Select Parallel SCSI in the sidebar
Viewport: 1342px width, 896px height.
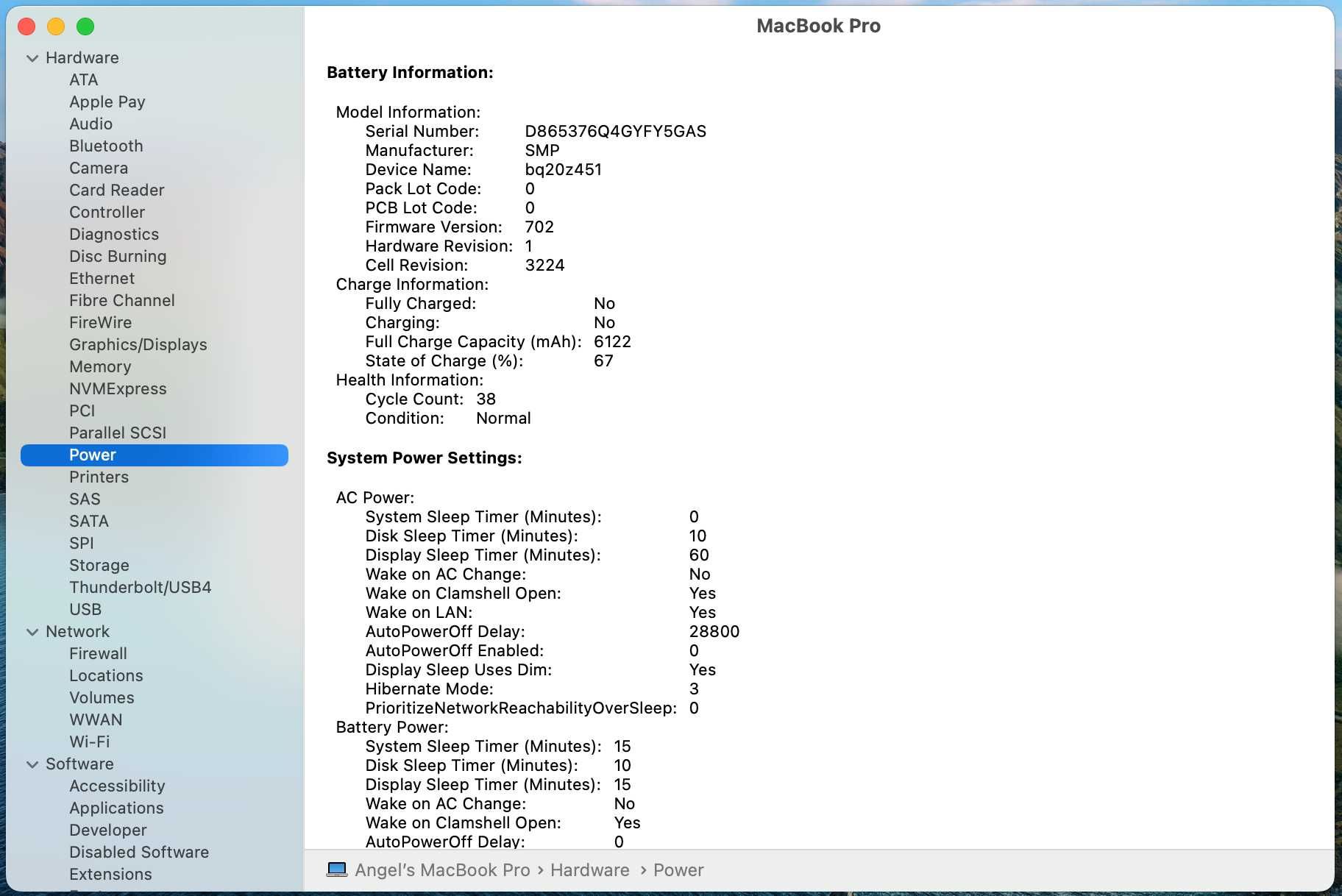(x=118, y=433)
